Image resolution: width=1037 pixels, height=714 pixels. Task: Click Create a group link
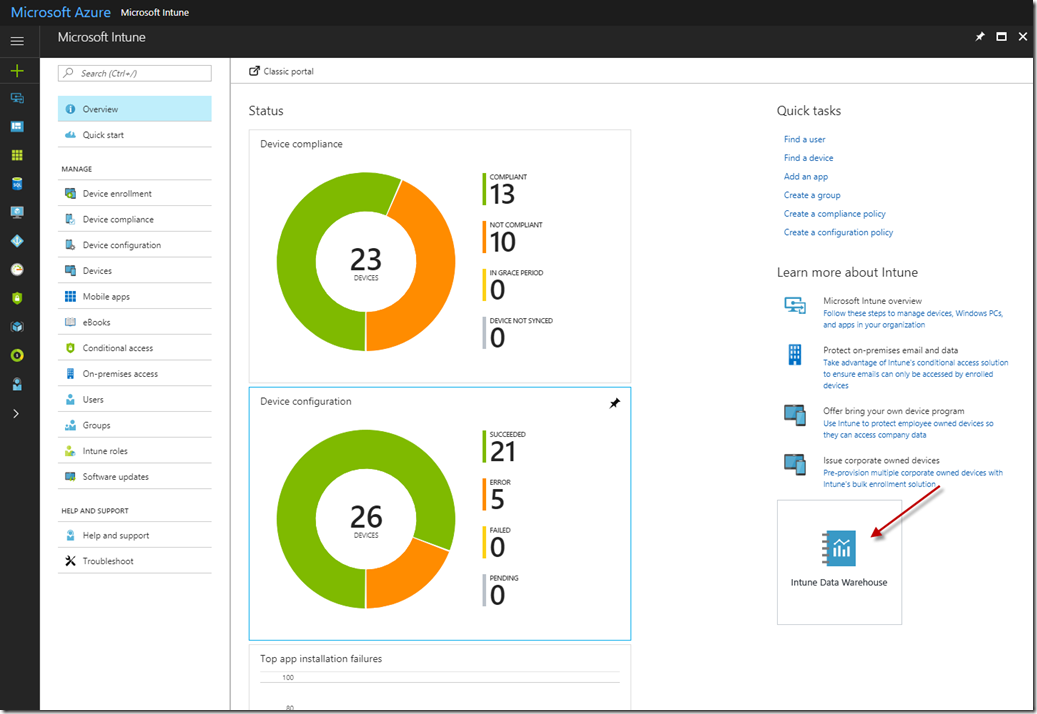(x=812, y=195)
